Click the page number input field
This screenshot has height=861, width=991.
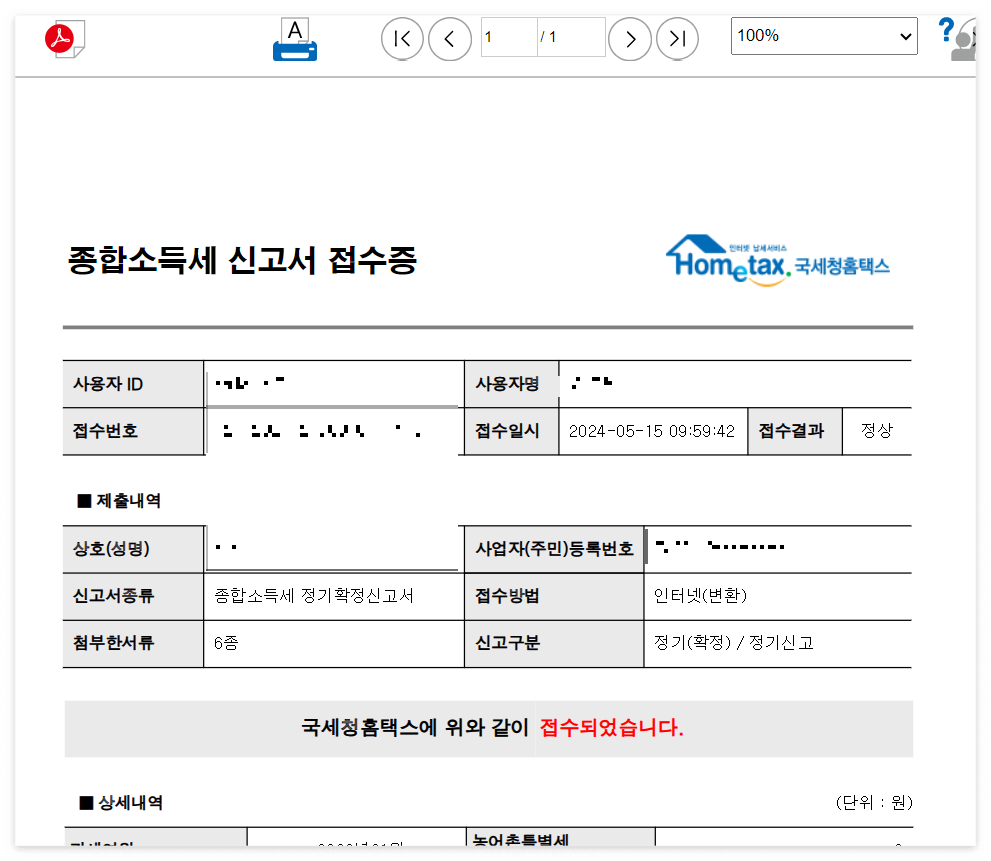510,37
